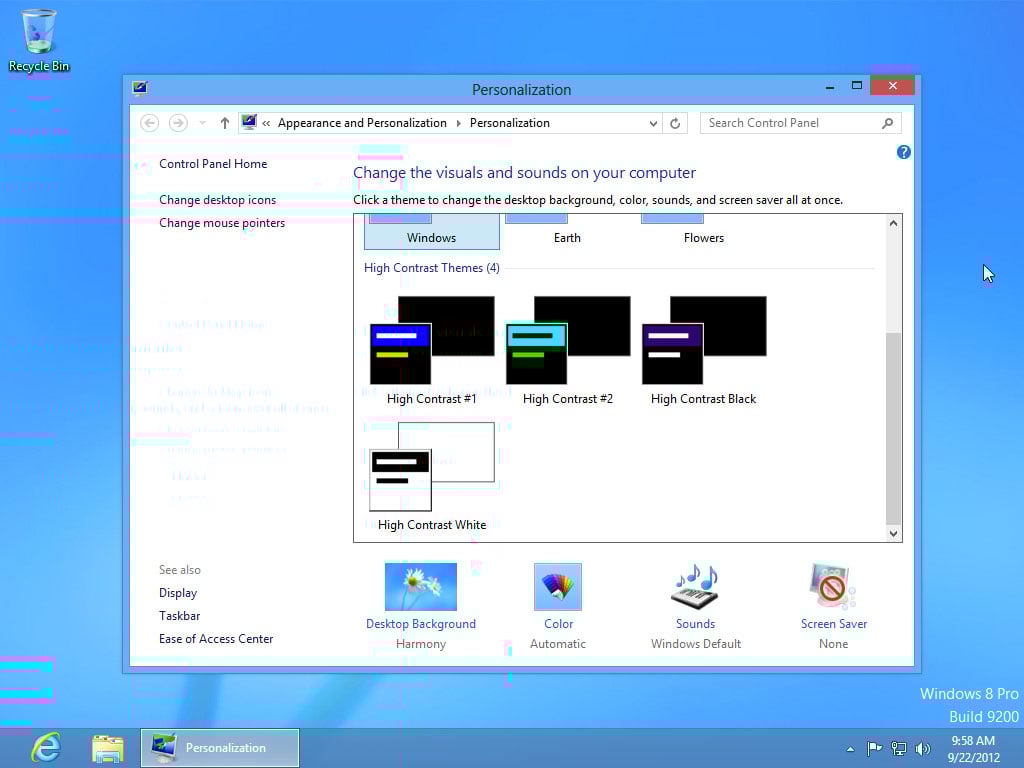This screenshot has width=1024, height=768.
Task: Click the High Contrast Themes (4) heading
Action: coord(432,268)
